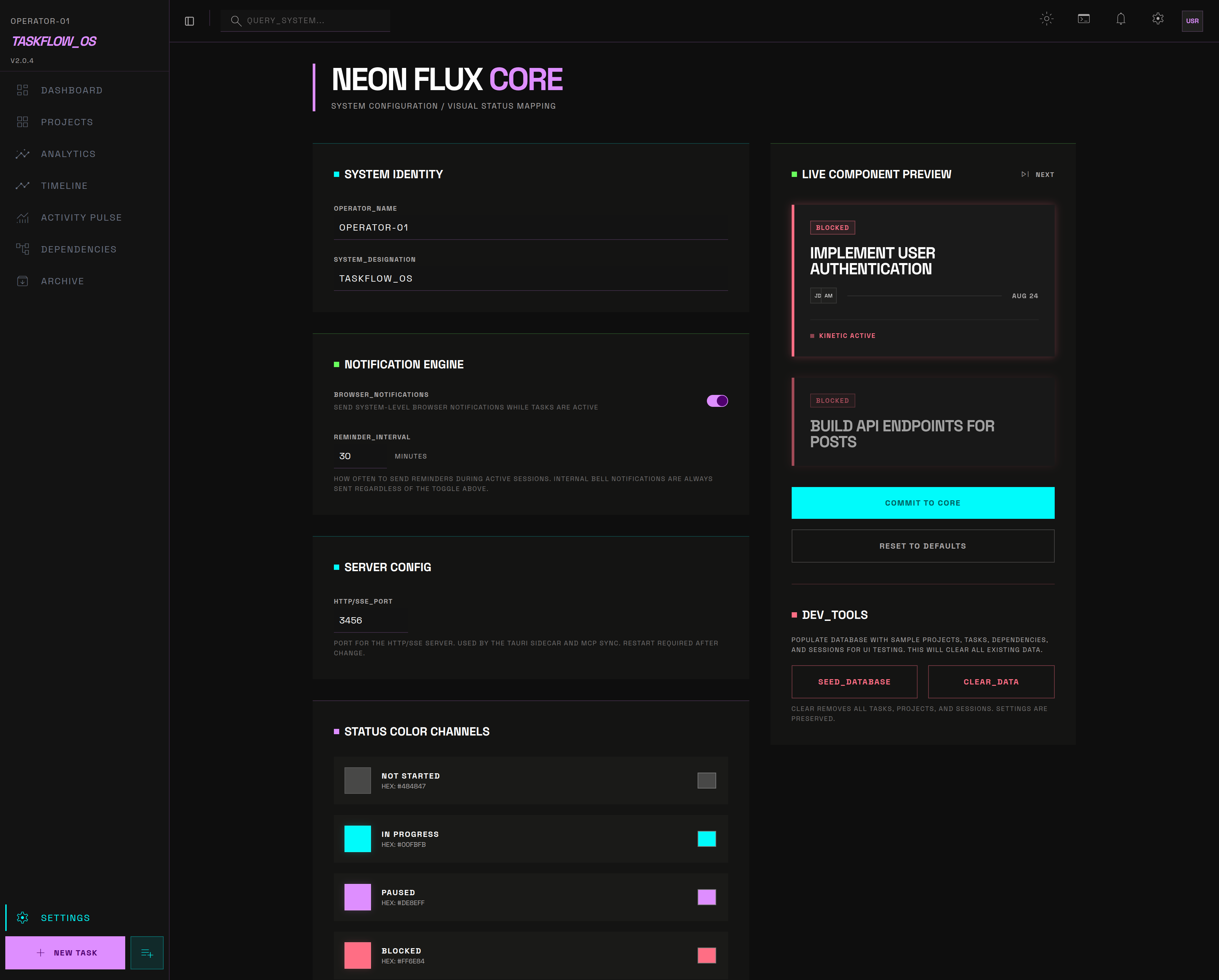Switch to the Settings section
This screenshot has width=1219, height=980.
(65, 918)
